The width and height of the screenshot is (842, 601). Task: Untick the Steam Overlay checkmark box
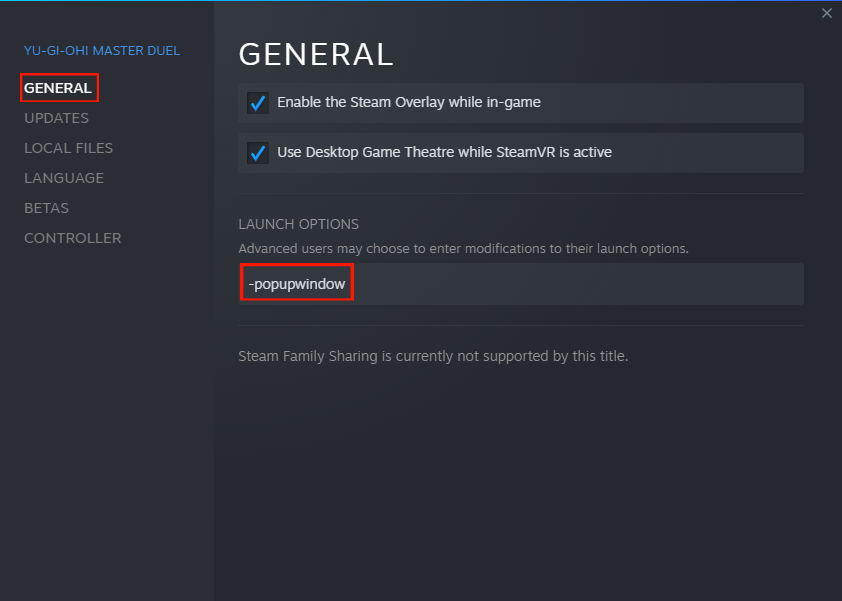tap(258, 103)
